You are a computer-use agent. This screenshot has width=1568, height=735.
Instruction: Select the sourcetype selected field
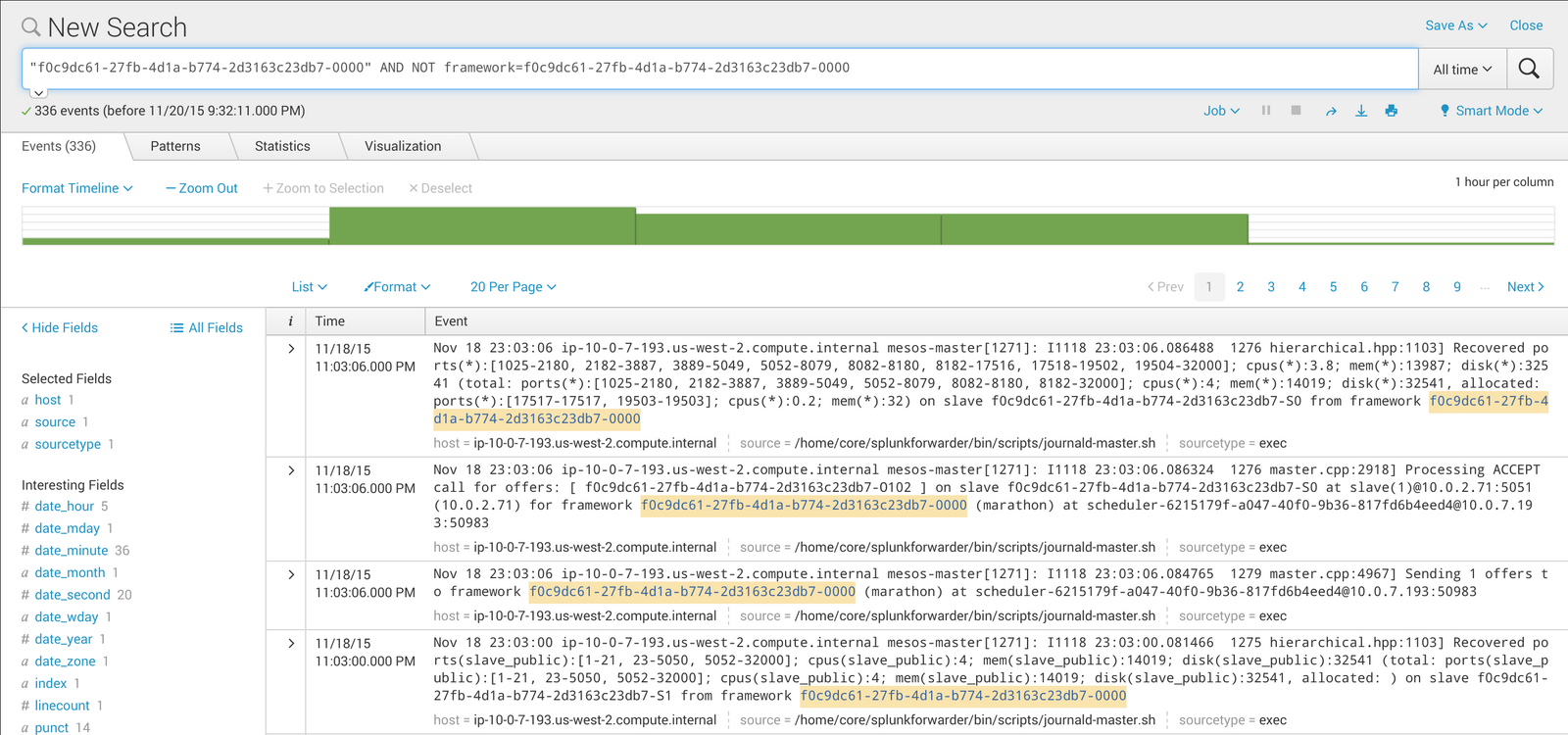(x=68, y=444)
